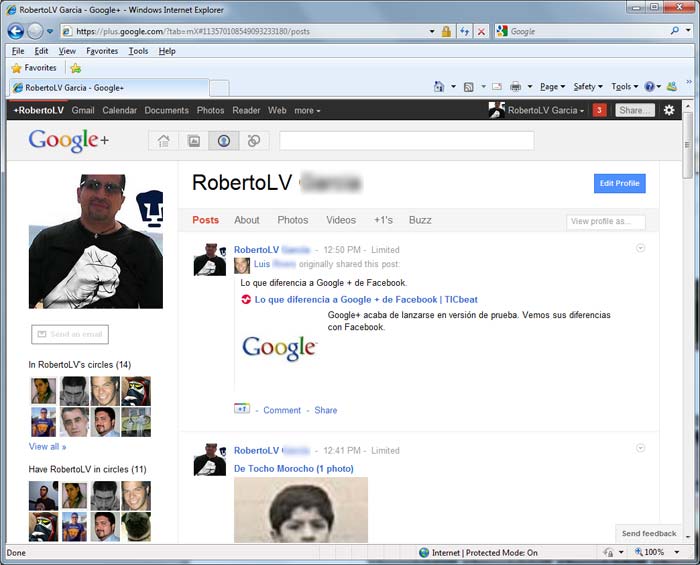Open the 100% zoom level dropdown
Viewport: 700px width, 565px height.
pyautogui.click(x=677, y=553)
